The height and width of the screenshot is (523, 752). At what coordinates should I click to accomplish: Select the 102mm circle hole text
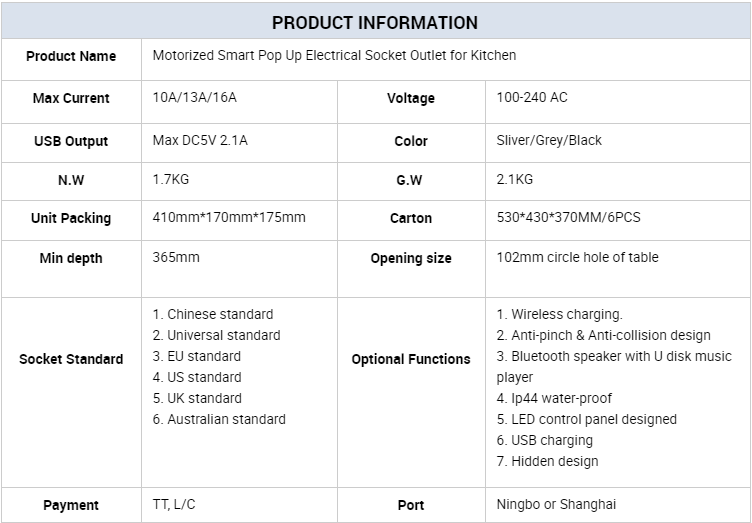pos(577,257)
